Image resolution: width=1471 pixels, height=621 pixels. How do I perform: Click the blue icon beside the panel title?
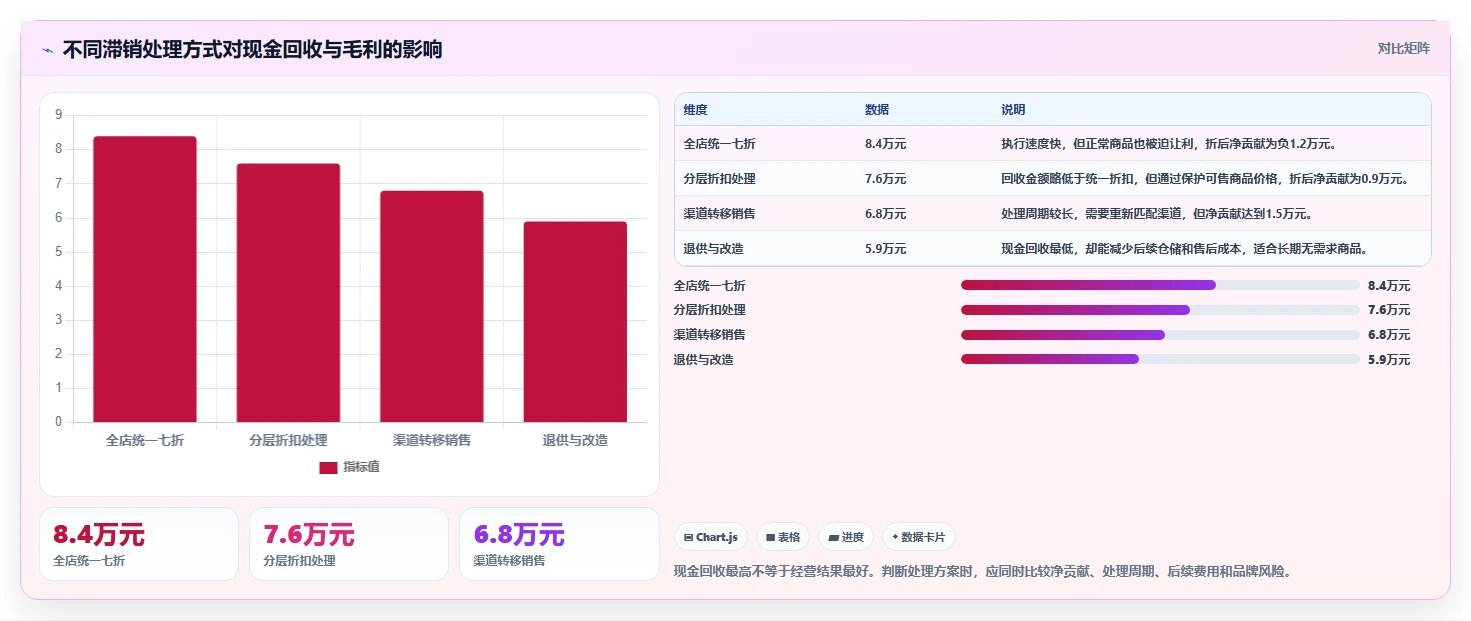47,50
